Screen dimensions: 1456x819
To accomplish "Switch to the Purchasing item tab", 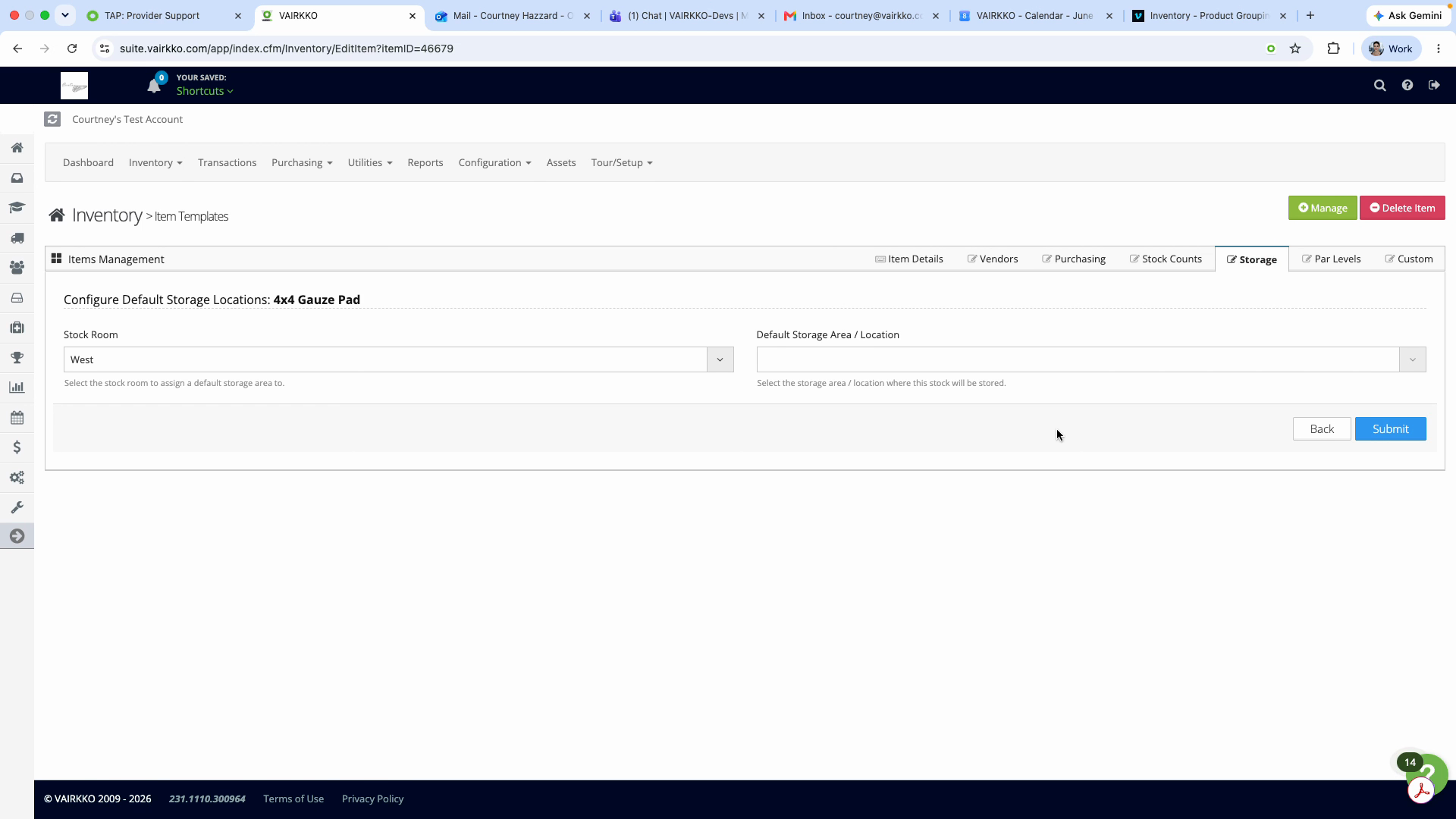I will [x=1074, y=259].
